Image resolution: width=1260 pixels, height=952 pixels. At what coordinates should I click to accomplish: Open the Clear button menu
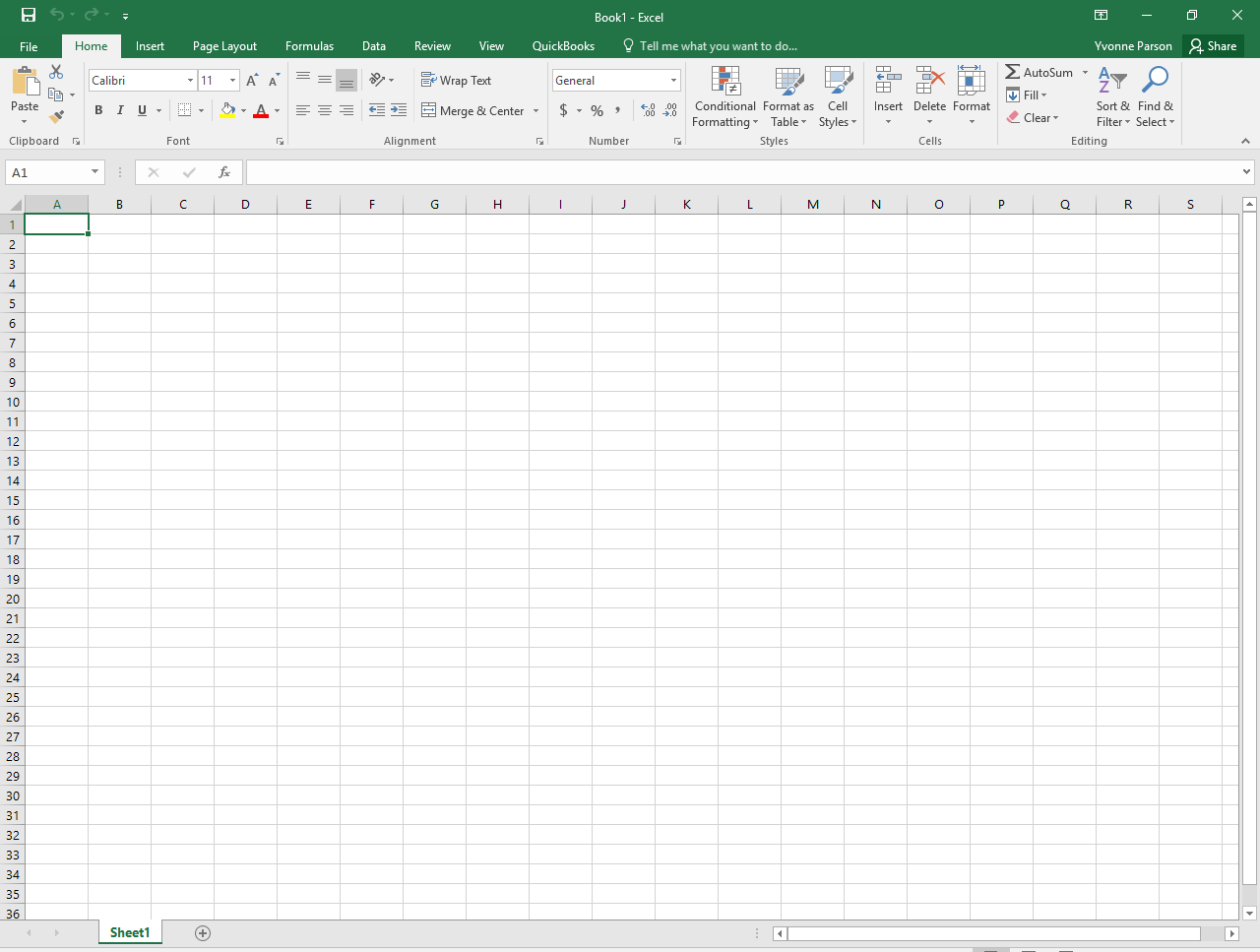(1033, 117)
